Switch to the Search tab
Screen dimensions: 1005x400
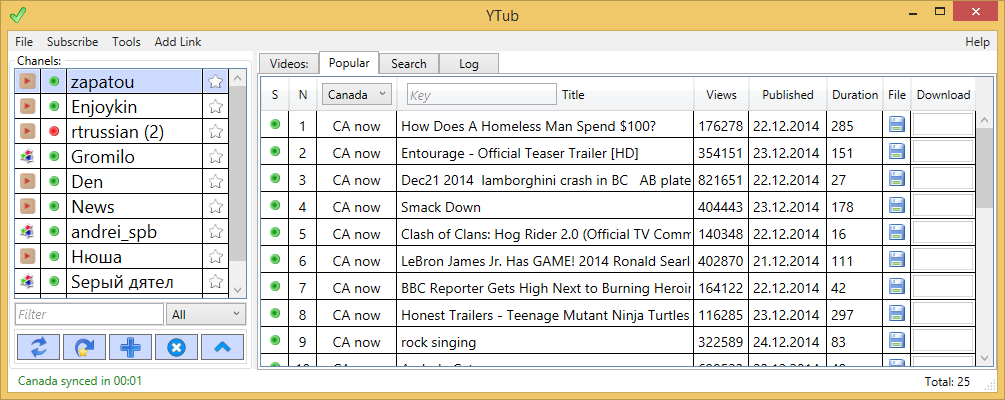(x=408, y=63)
